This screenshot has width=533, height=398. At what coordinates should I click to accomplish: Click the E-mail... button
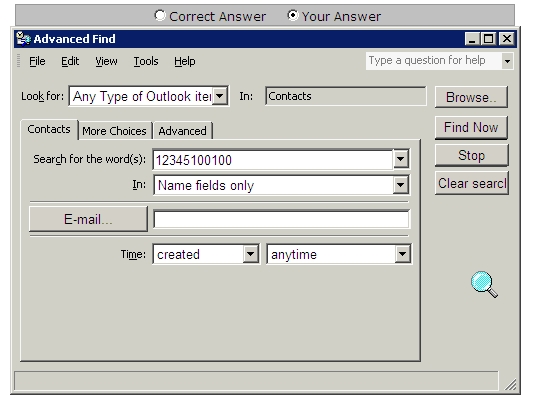[88, 219]
